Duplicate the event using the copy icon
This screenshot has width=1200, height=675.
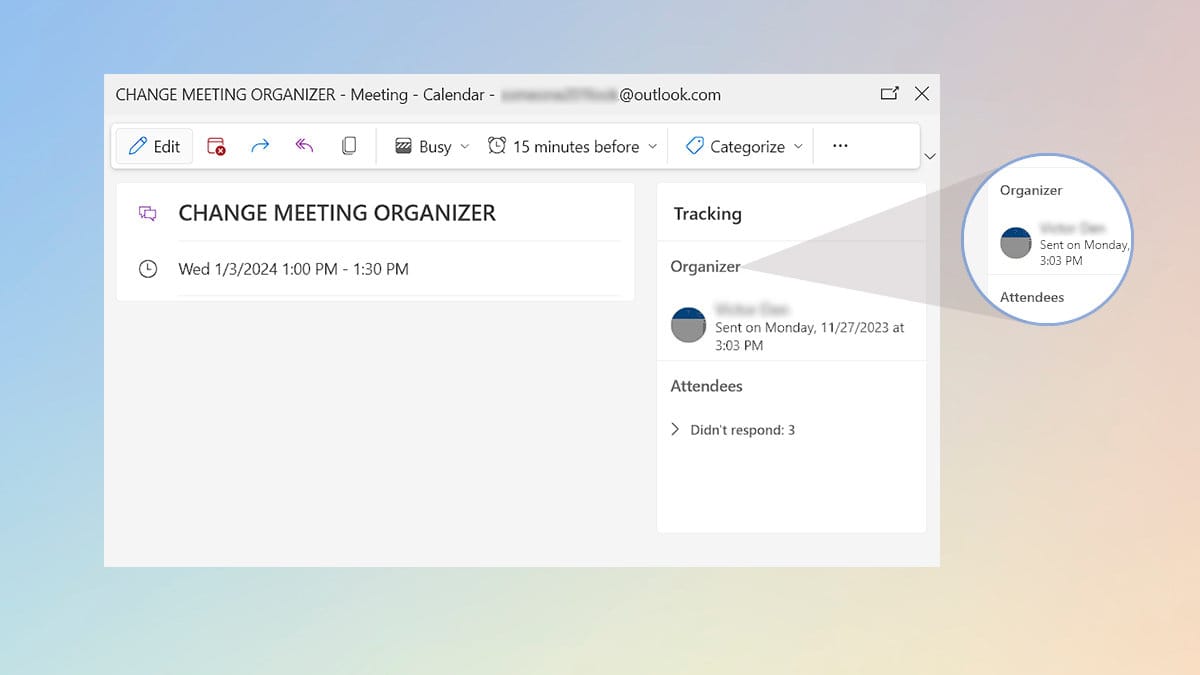[x=349, y=146]
